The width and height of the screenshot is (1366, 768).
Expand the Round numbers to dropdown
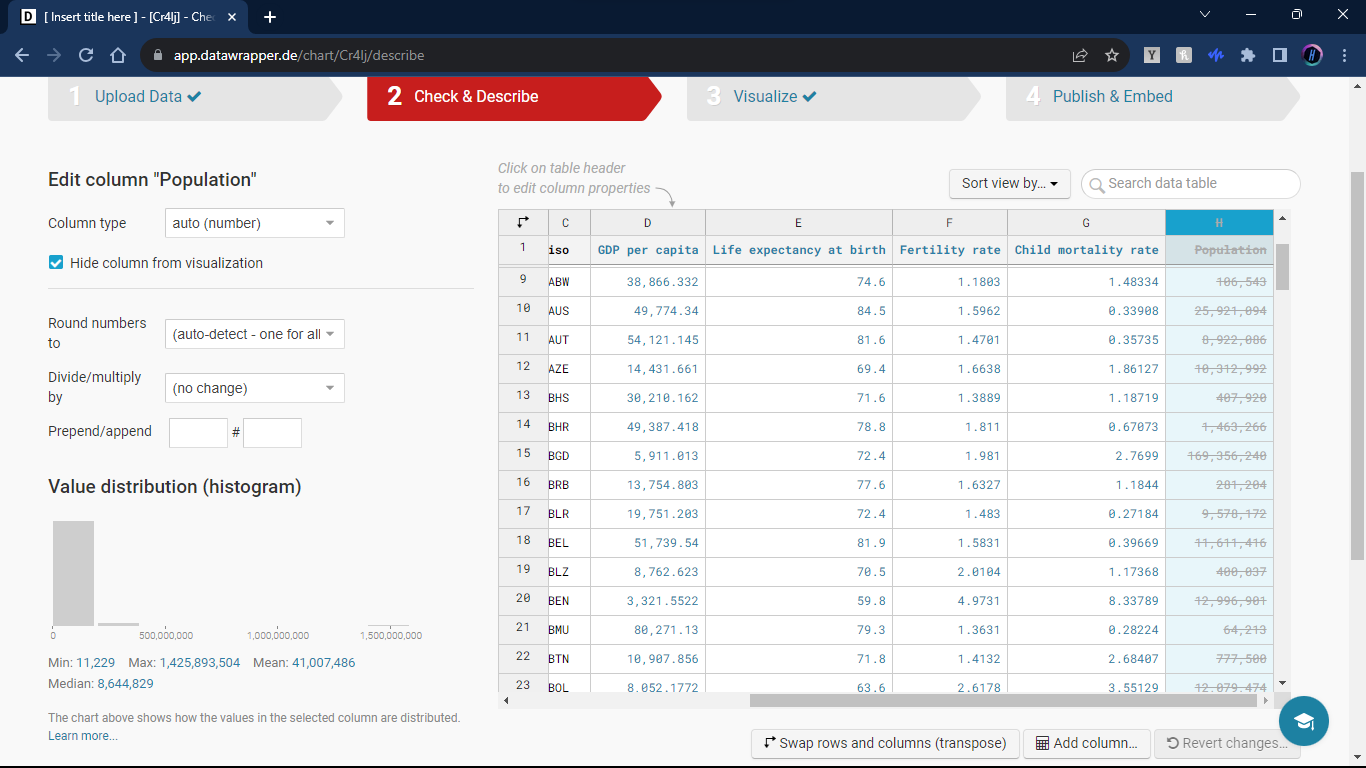click(x=254, y=334)
